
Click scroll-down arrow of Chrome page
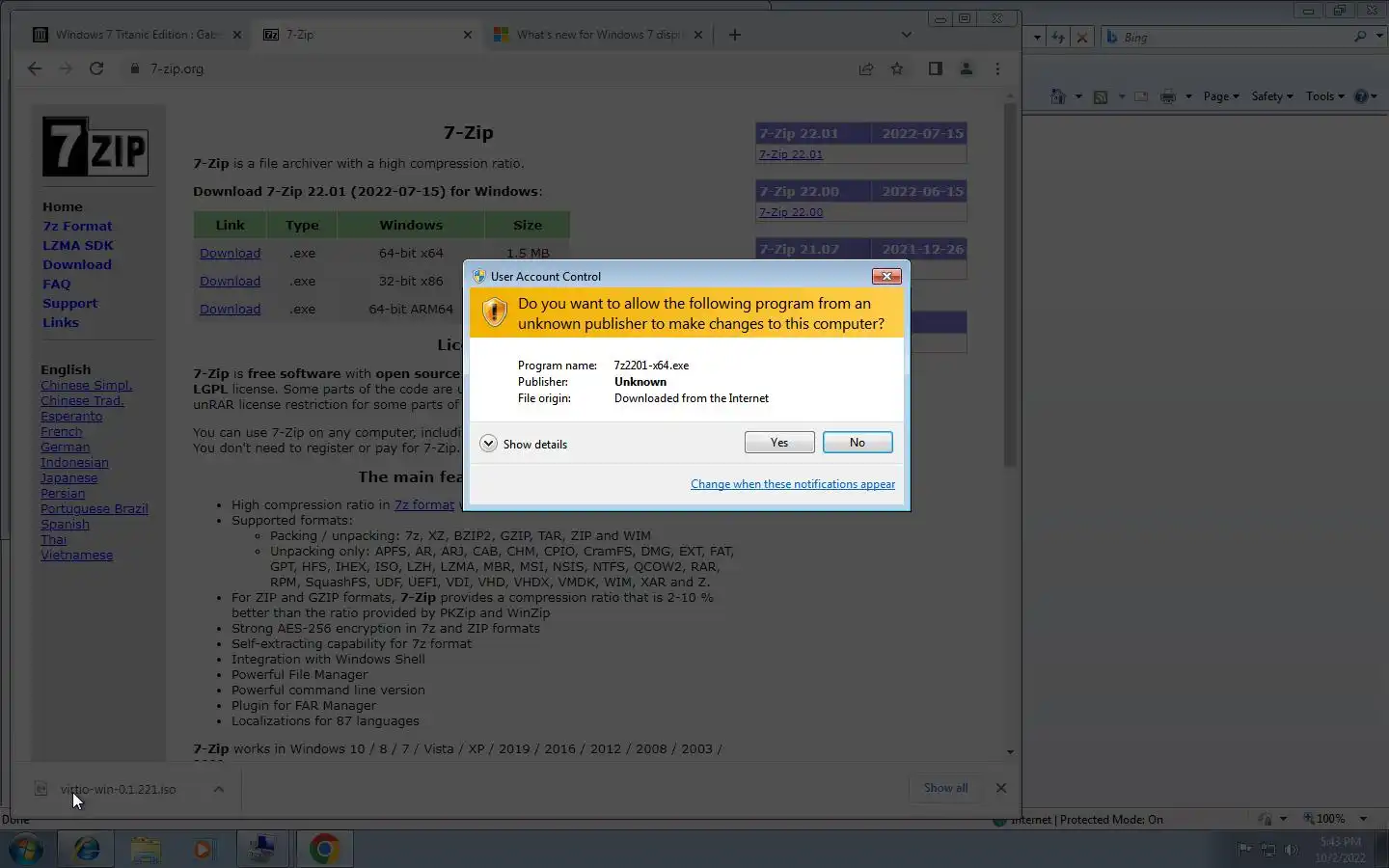[1010, 752]
